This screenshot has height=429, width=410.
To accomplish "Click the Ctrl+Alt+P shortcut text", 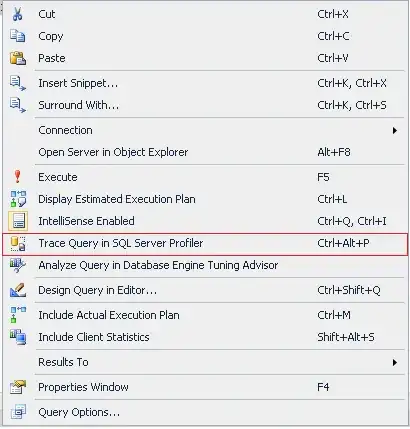I will 343,243.
